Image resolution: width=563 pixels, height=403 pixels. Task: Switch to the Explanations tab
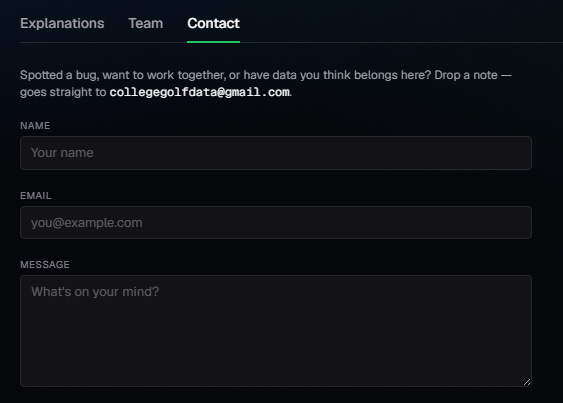tap(62, 23)
